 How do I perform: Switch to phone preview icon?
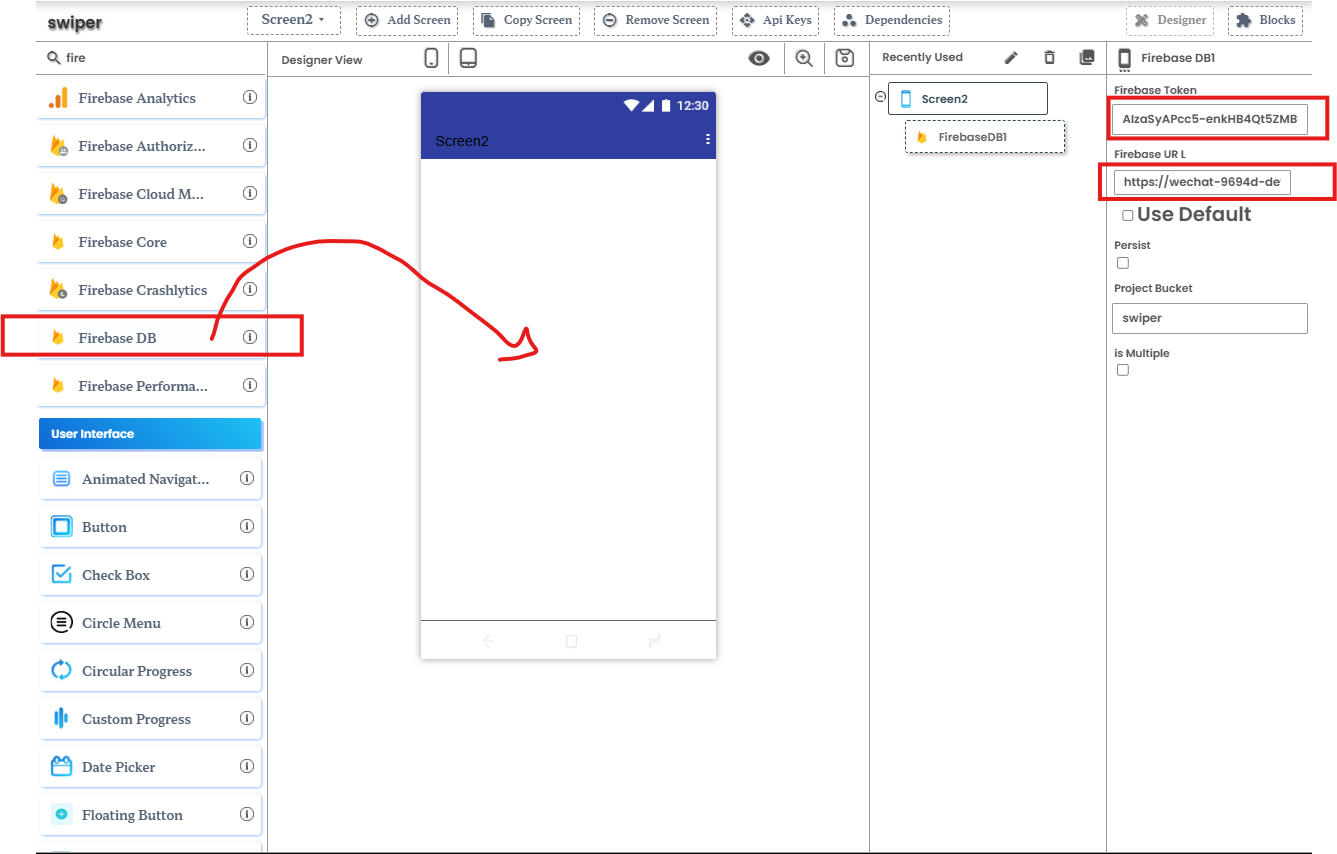431,58
